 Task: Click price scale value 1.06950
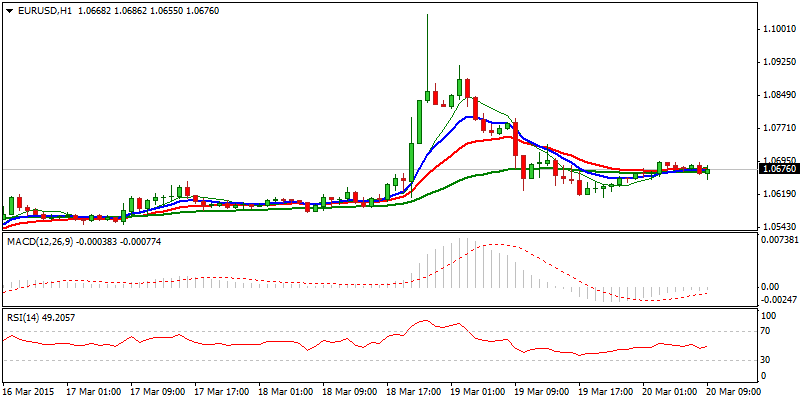(779, 160)
